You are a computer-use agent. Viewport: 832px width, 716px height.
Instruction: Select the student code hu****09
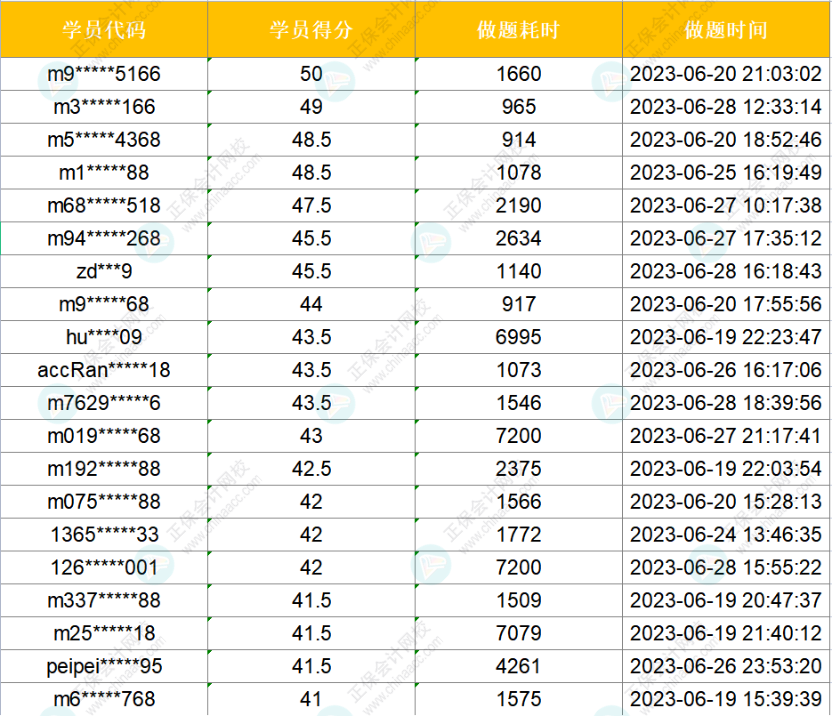(x=104, y=337)
